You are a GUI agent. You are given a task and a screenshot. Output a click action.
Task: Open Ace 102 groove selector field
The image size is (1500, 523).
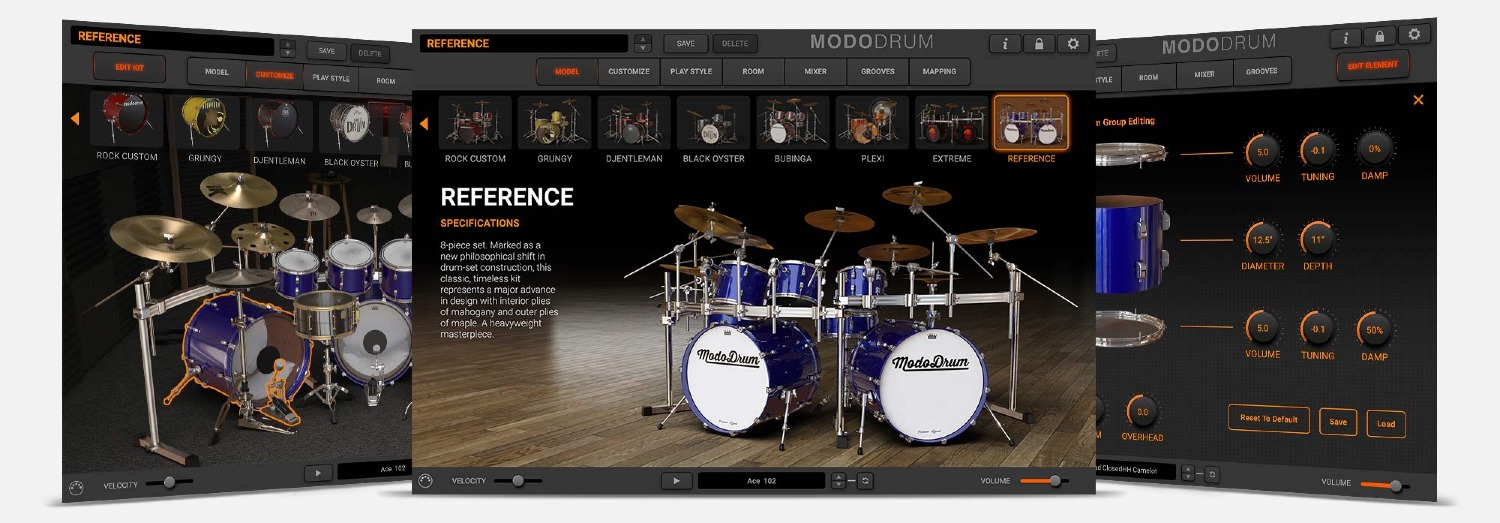(761, 481)
